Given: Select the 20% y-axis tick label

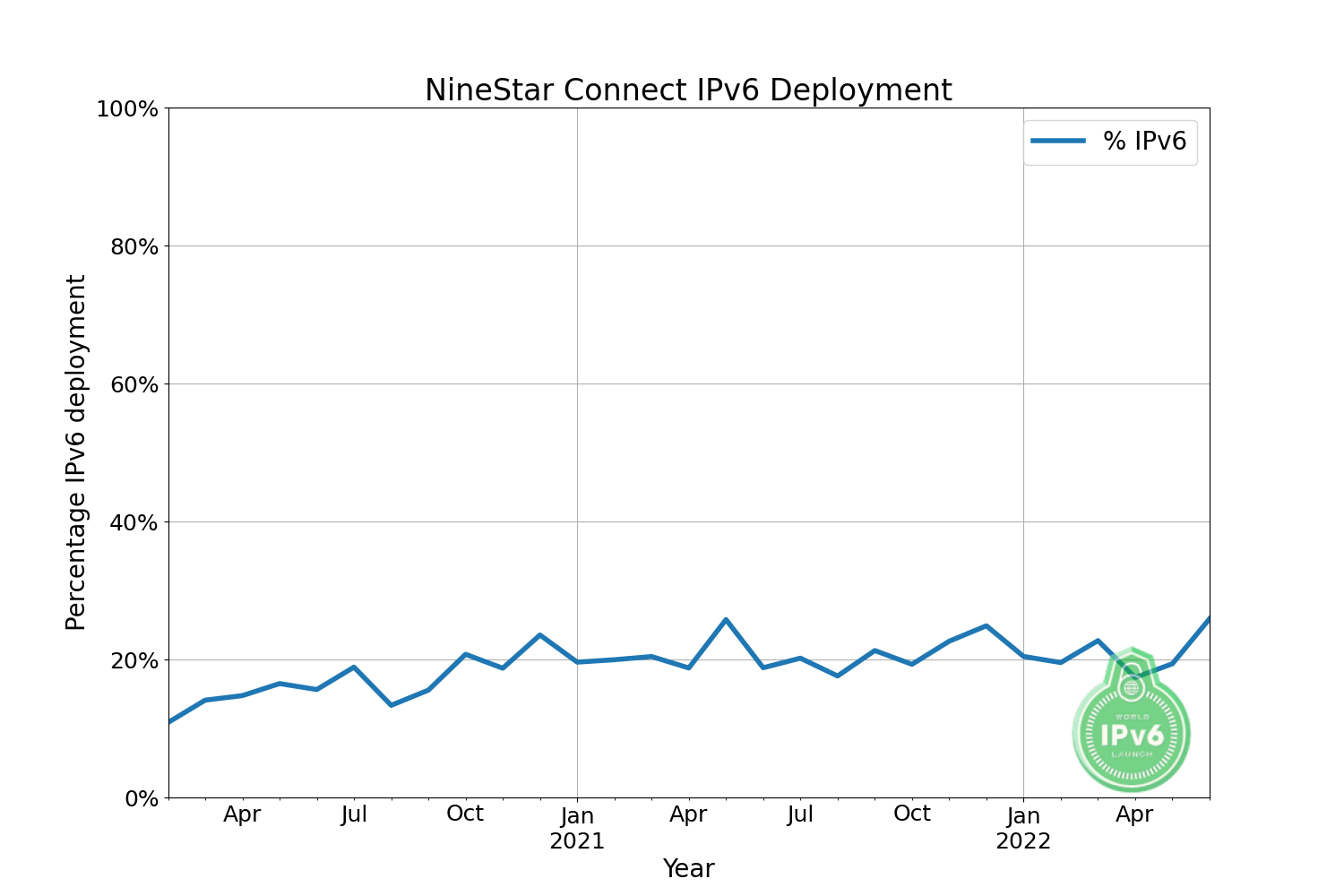Looking at the screenshot, I should point(133,661).
